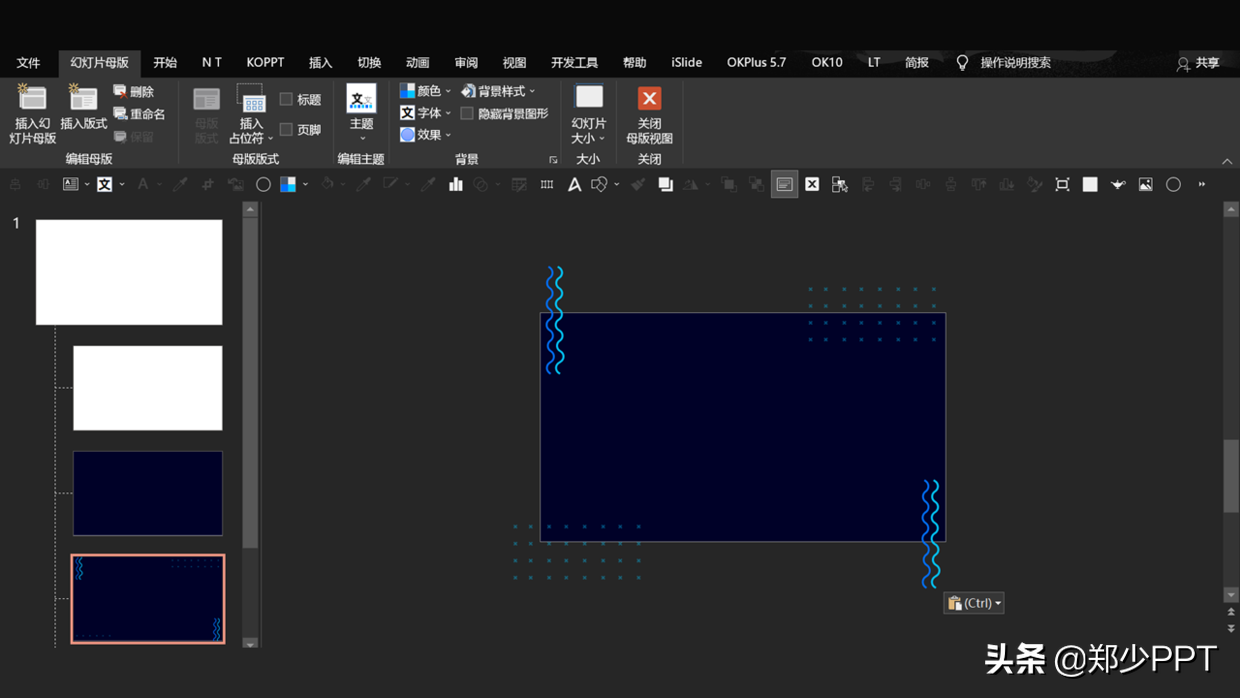Open the iSlide ribbon tab
Viewport: 1240px width, 698px height.
click(x=686, y=62)
